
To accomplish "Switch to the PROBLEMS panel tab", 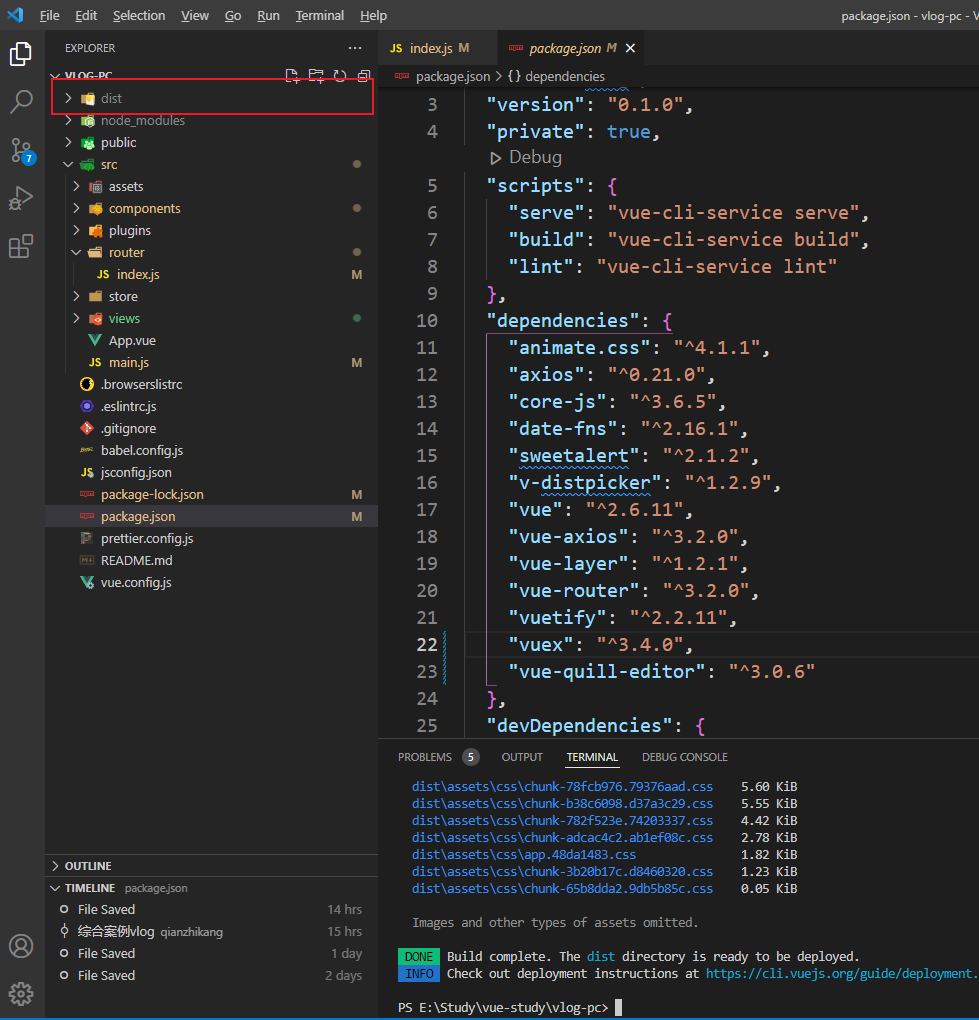I will click(x=425, y=757).
